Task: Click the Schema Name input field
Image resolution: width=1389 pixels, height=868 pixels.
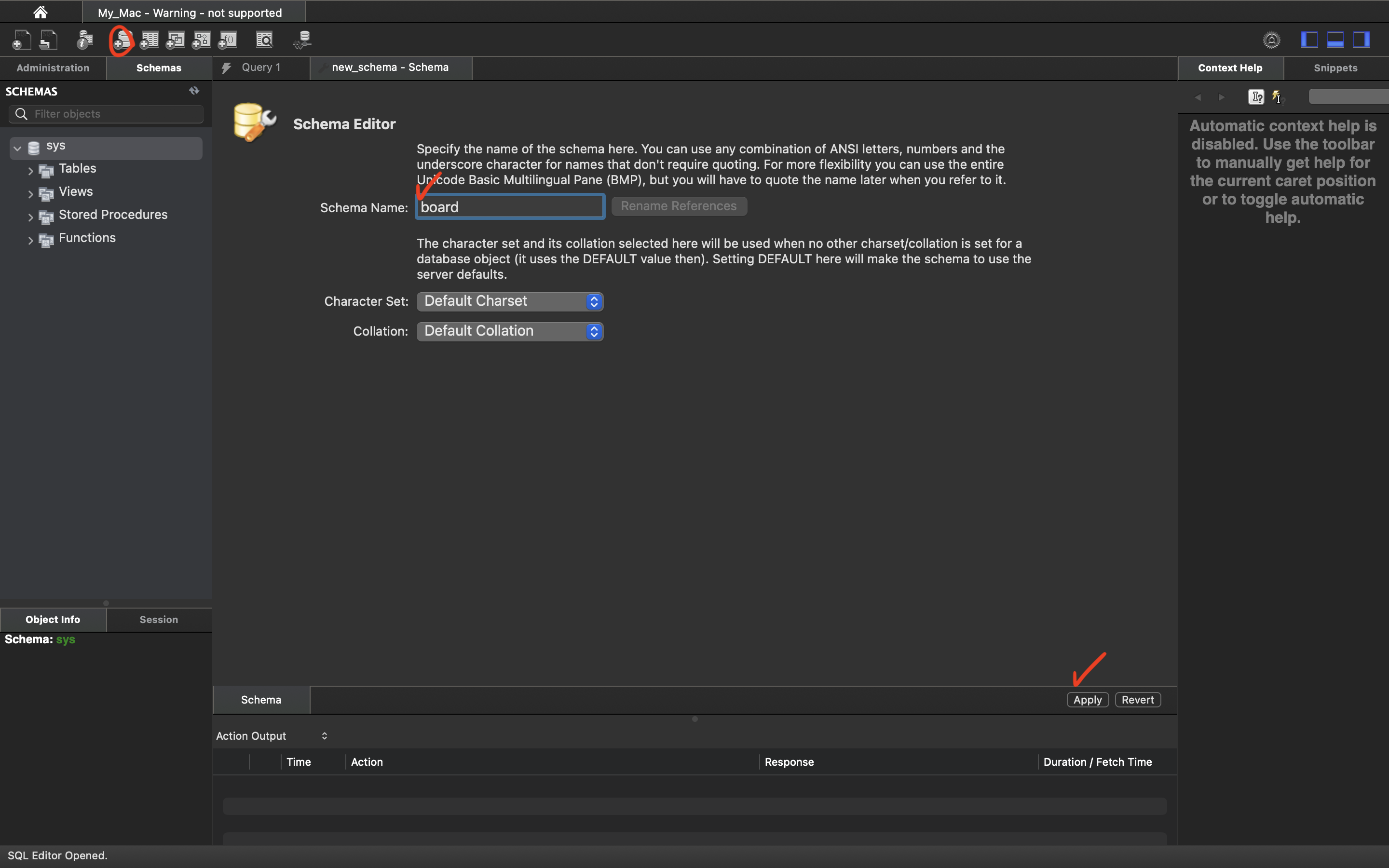Action: pyautogui.click(x=510, y=207)
